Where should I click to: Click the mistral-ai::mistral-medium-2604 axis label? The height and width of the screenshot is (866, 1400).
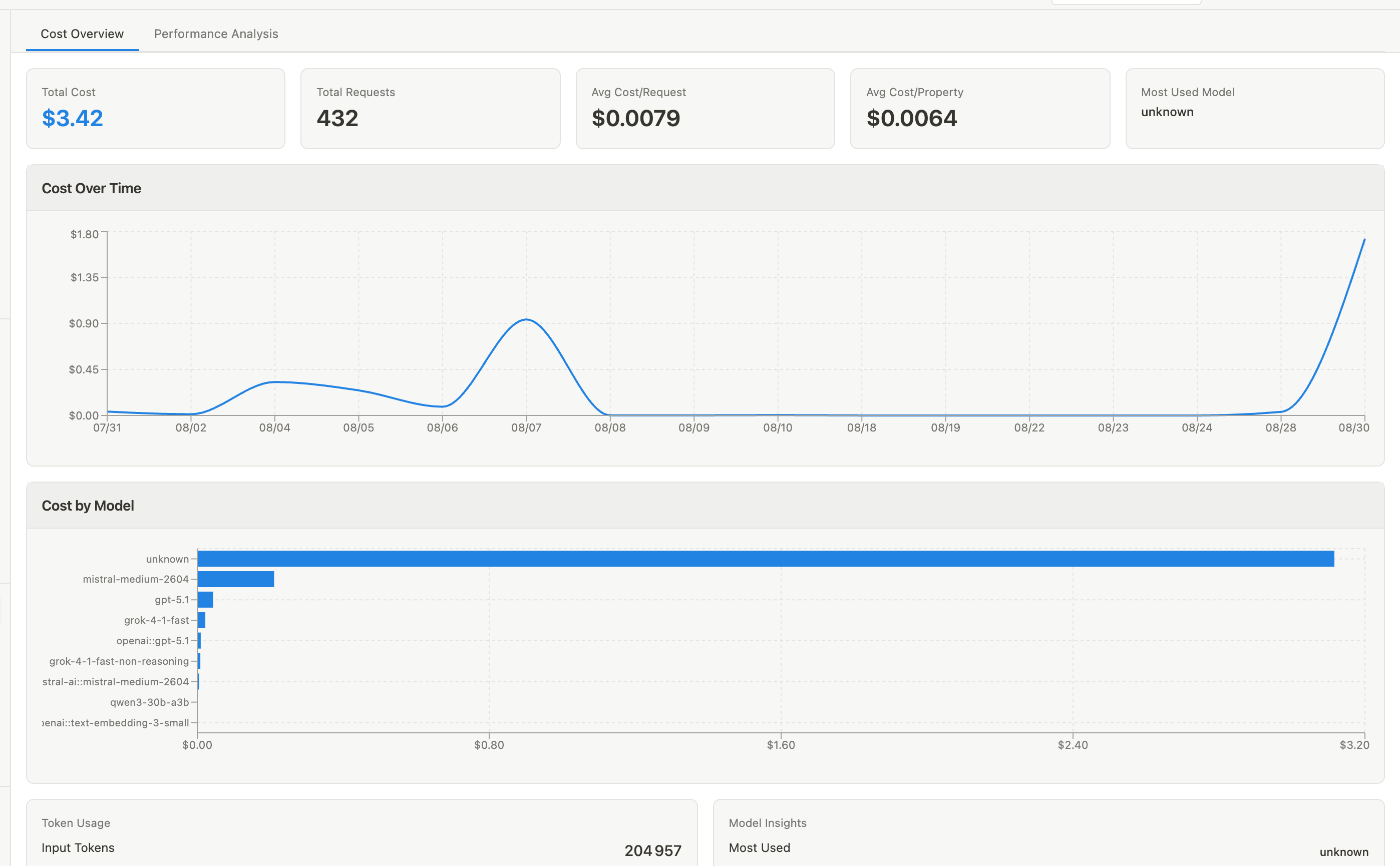click(116, 682)
